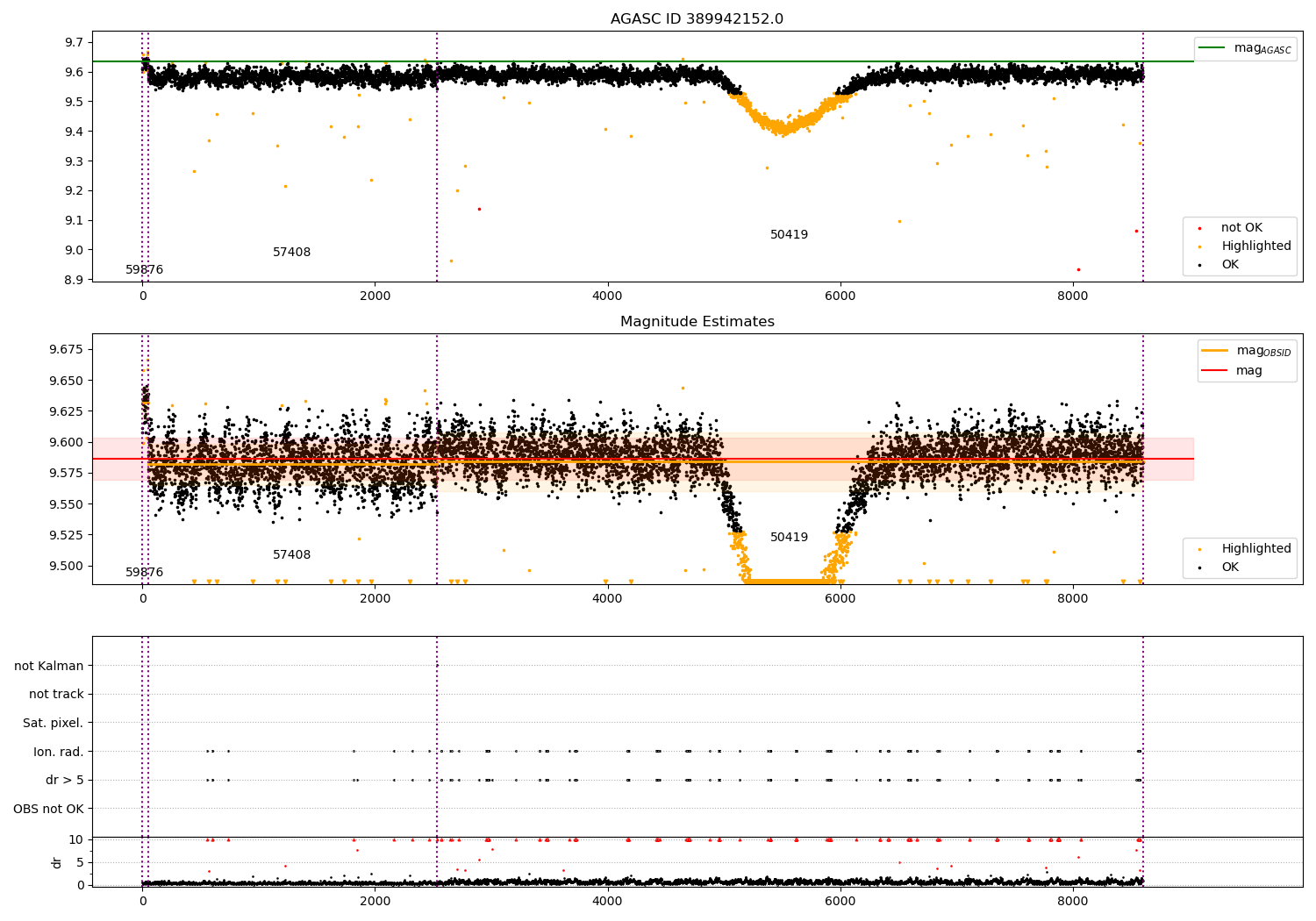The width and height of the screenshot is (1316, 921).
Task: Click annotation "50419" in top plot
Action: click(789, 235)
